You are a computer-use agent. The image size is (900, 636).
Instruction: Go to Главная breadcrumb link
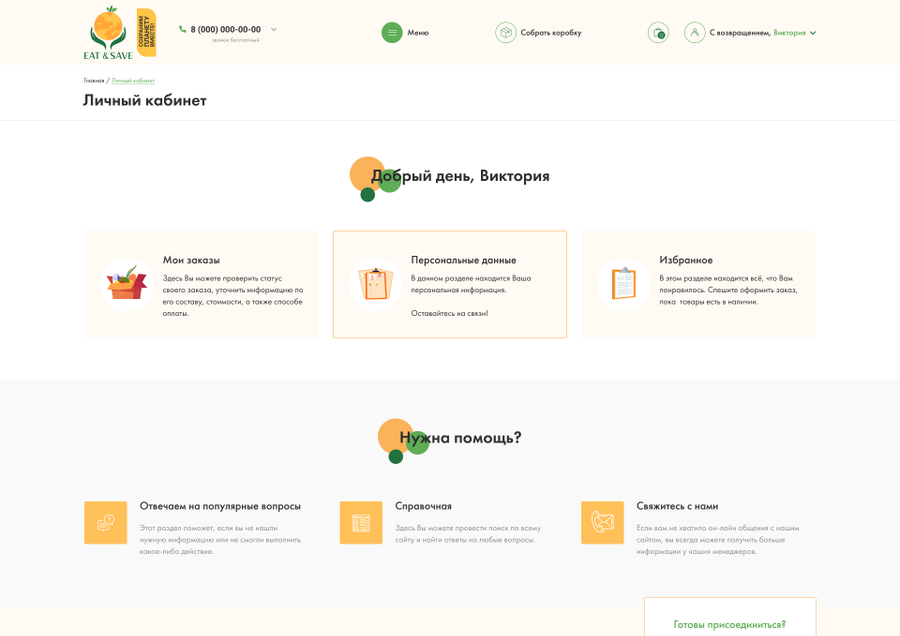tap(94, 81)
